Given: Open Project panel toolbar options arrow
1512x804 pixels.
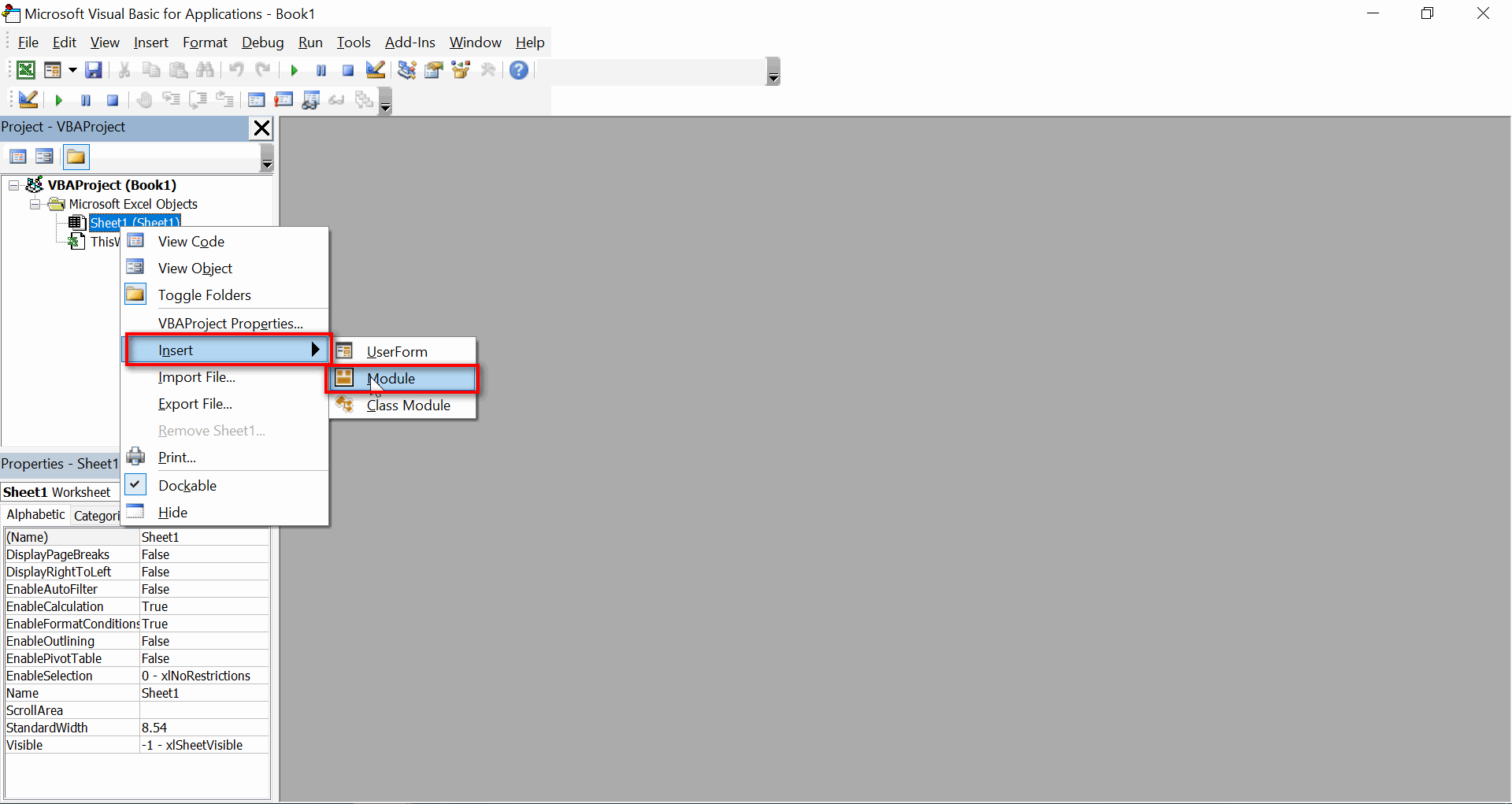Looking at the screenshot, I should click(x=267, y=158).
